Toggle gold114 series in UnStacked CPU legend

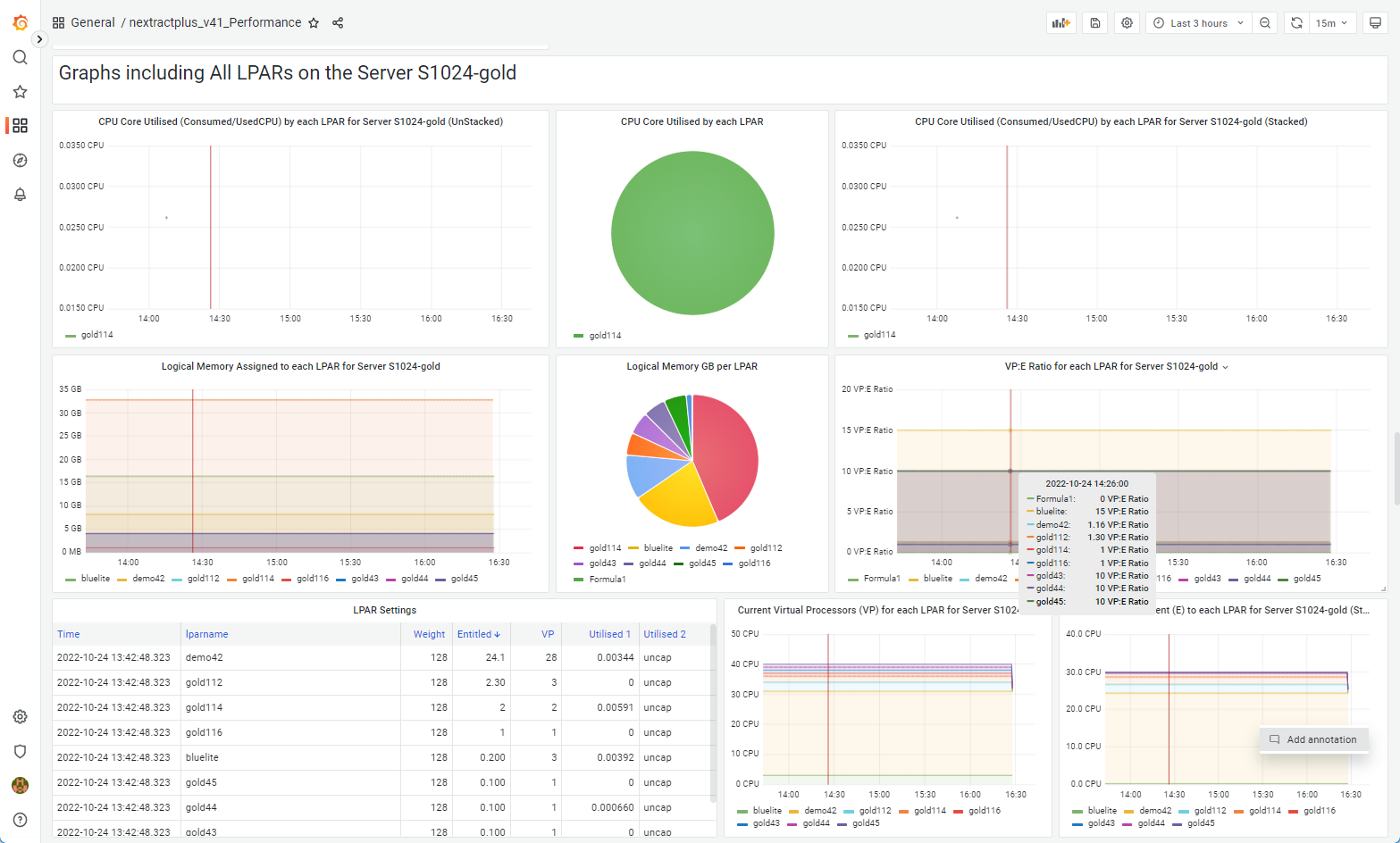pos(96,335)
